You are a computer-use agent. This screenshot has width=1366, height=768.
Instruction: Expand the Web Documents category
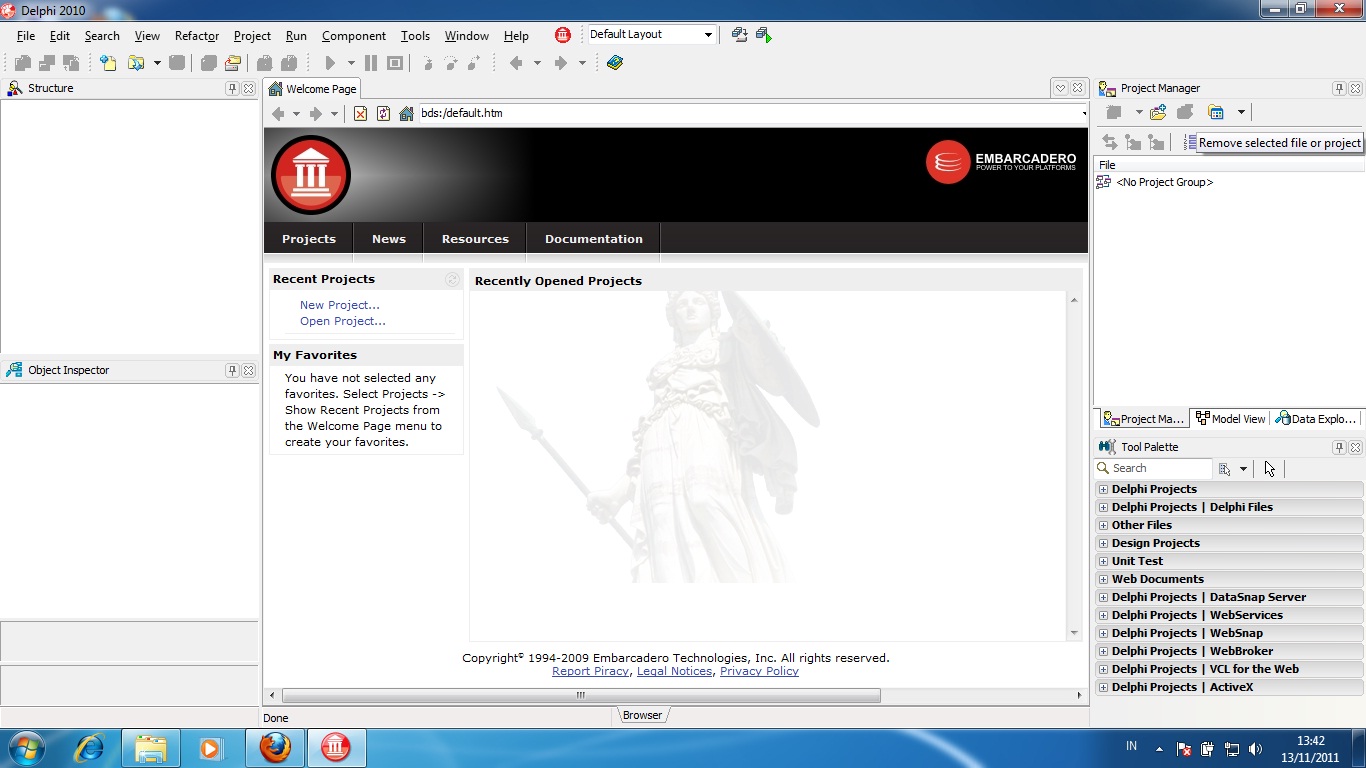1103,579
